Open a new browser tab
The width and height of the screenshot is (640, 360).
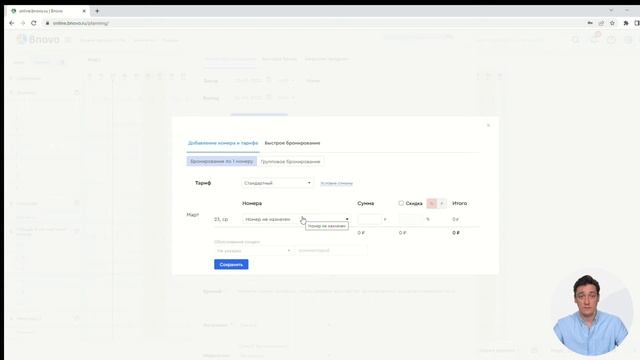[x=97, y=11]
